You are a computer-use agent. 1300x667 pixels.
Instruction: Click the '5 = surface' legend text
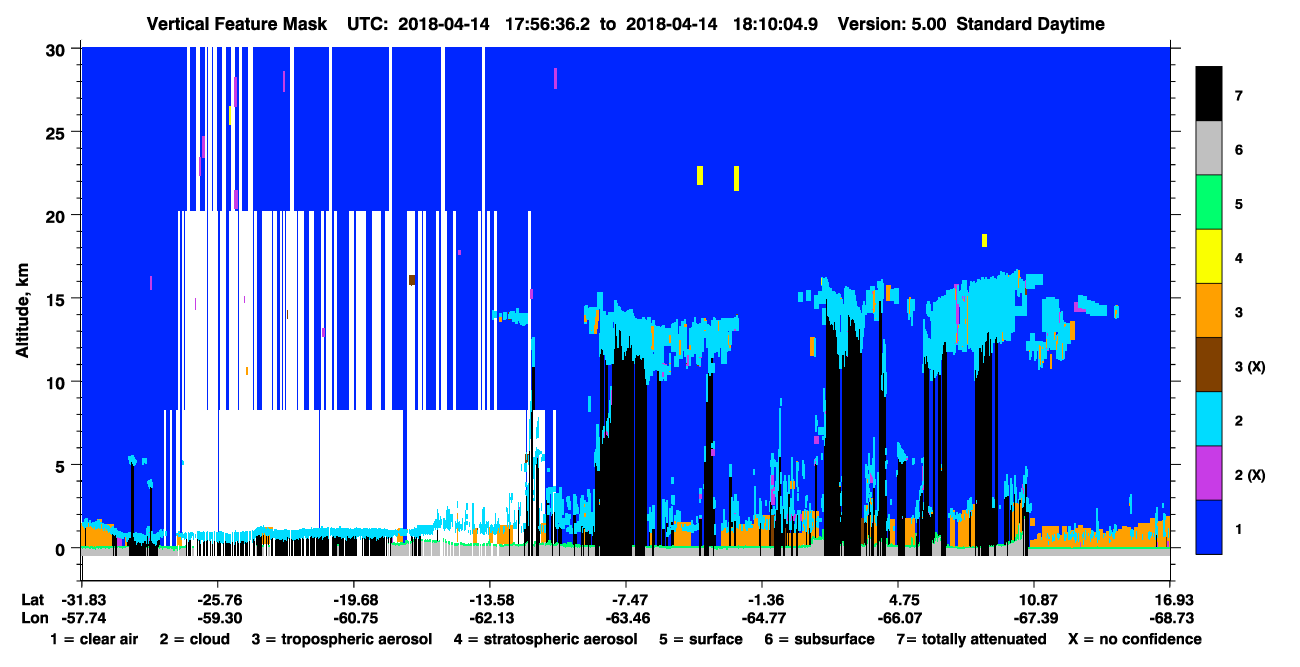pyautogui.click(x=700, y=639)
